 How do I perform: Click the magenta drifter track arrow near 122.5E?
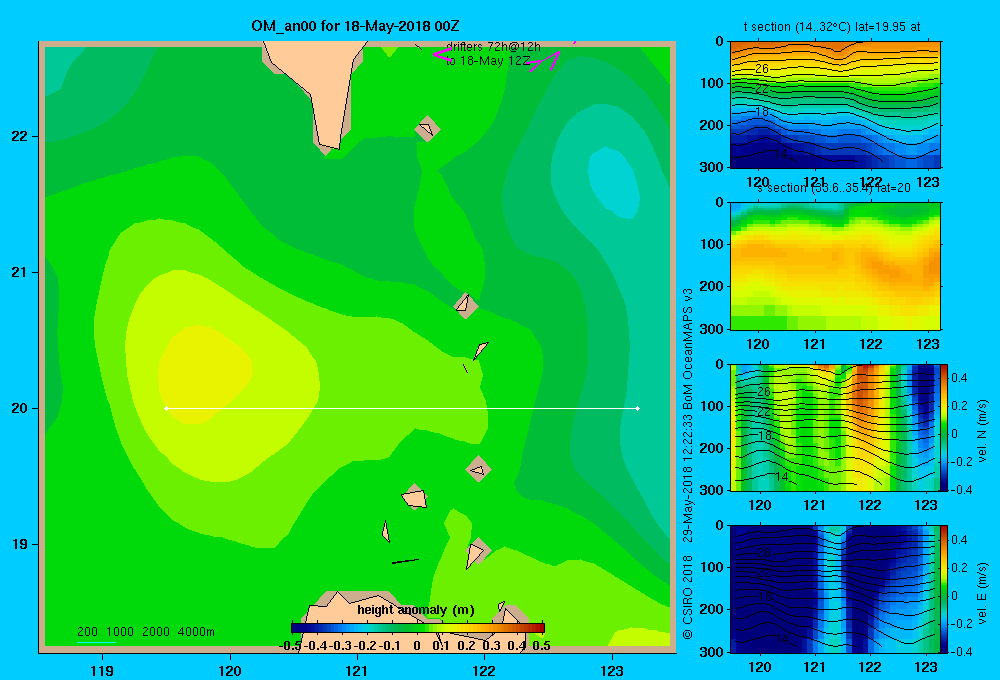click(x=546, y=61)
